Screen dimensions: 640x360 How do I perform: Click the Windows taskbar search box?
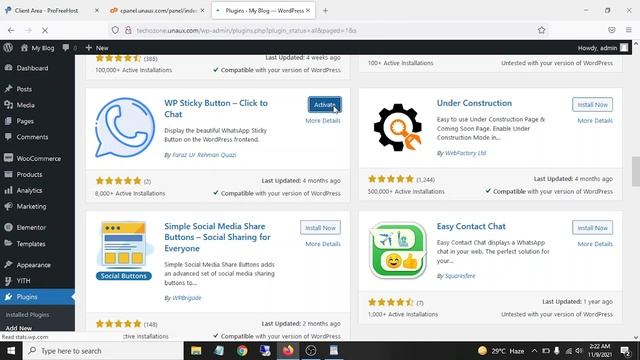coord(103,351)
